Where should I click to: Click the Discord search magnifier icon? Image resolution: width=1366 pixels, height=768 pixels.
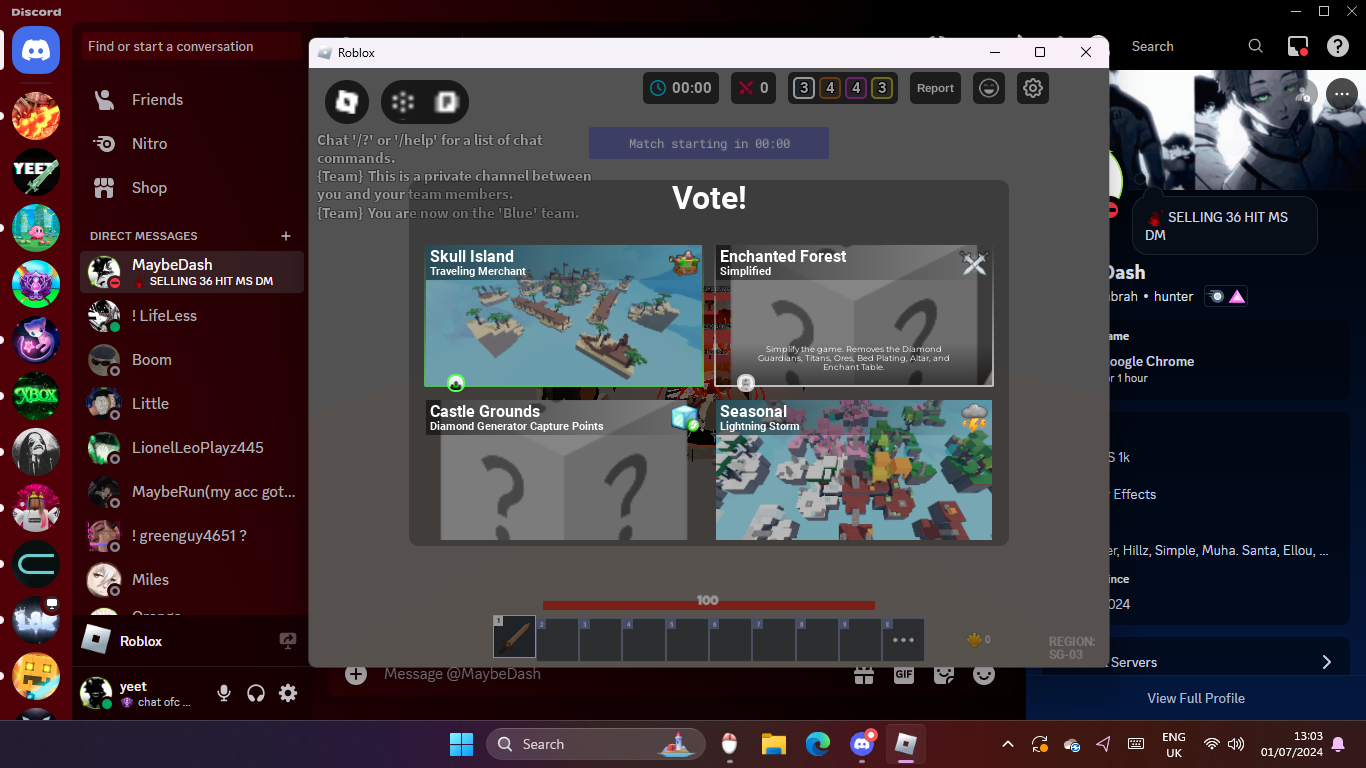[1256, 46]
